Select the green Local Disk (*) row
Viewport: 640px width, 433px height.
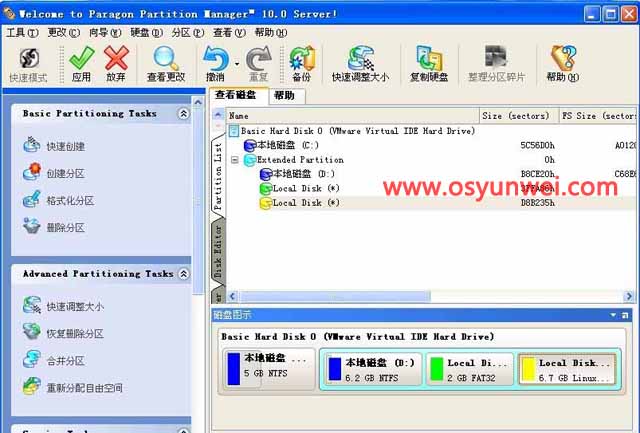[300, 189]
